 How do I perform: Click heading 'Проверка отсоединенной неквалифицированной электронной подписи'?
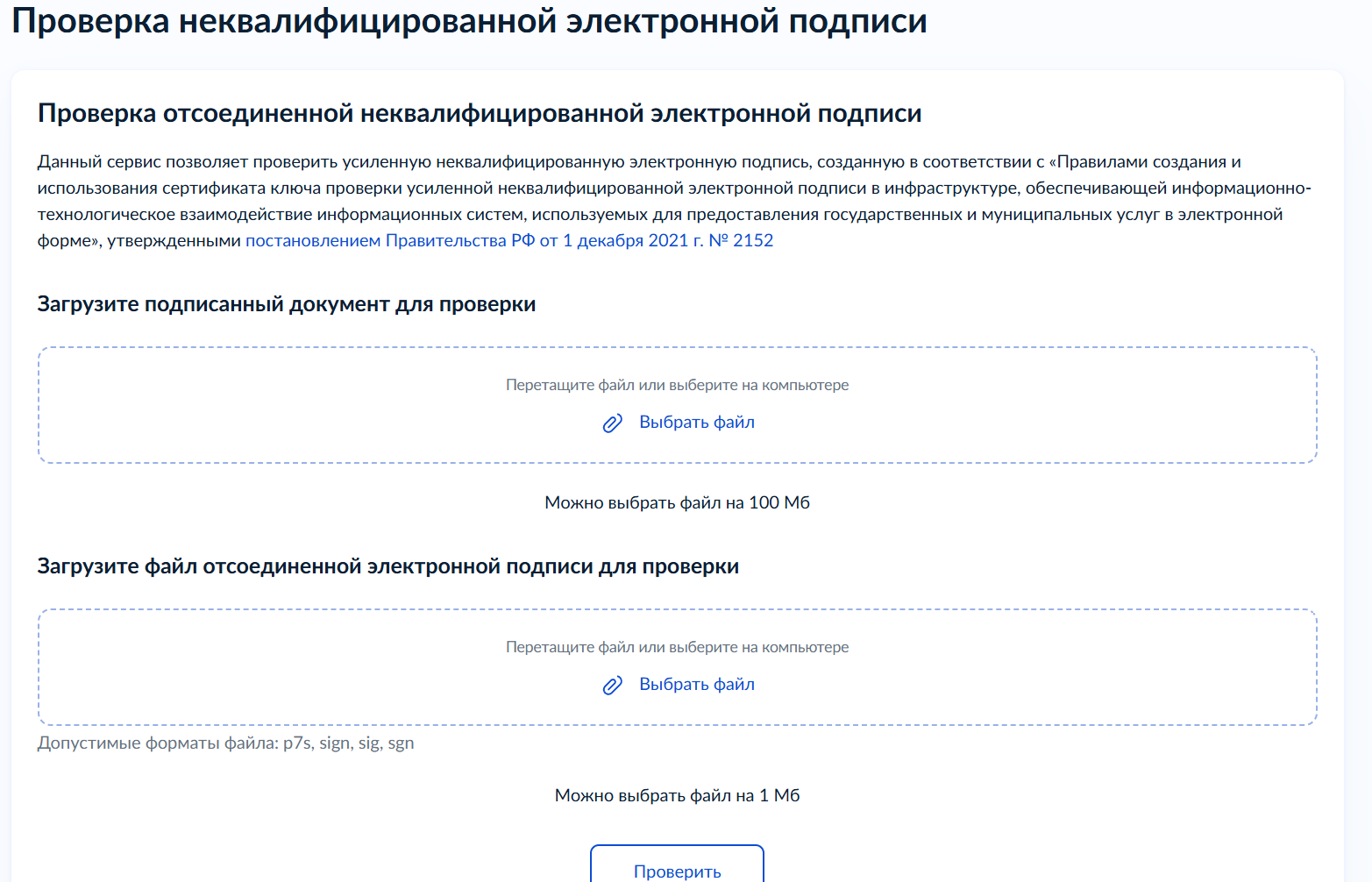coord(479,114)
